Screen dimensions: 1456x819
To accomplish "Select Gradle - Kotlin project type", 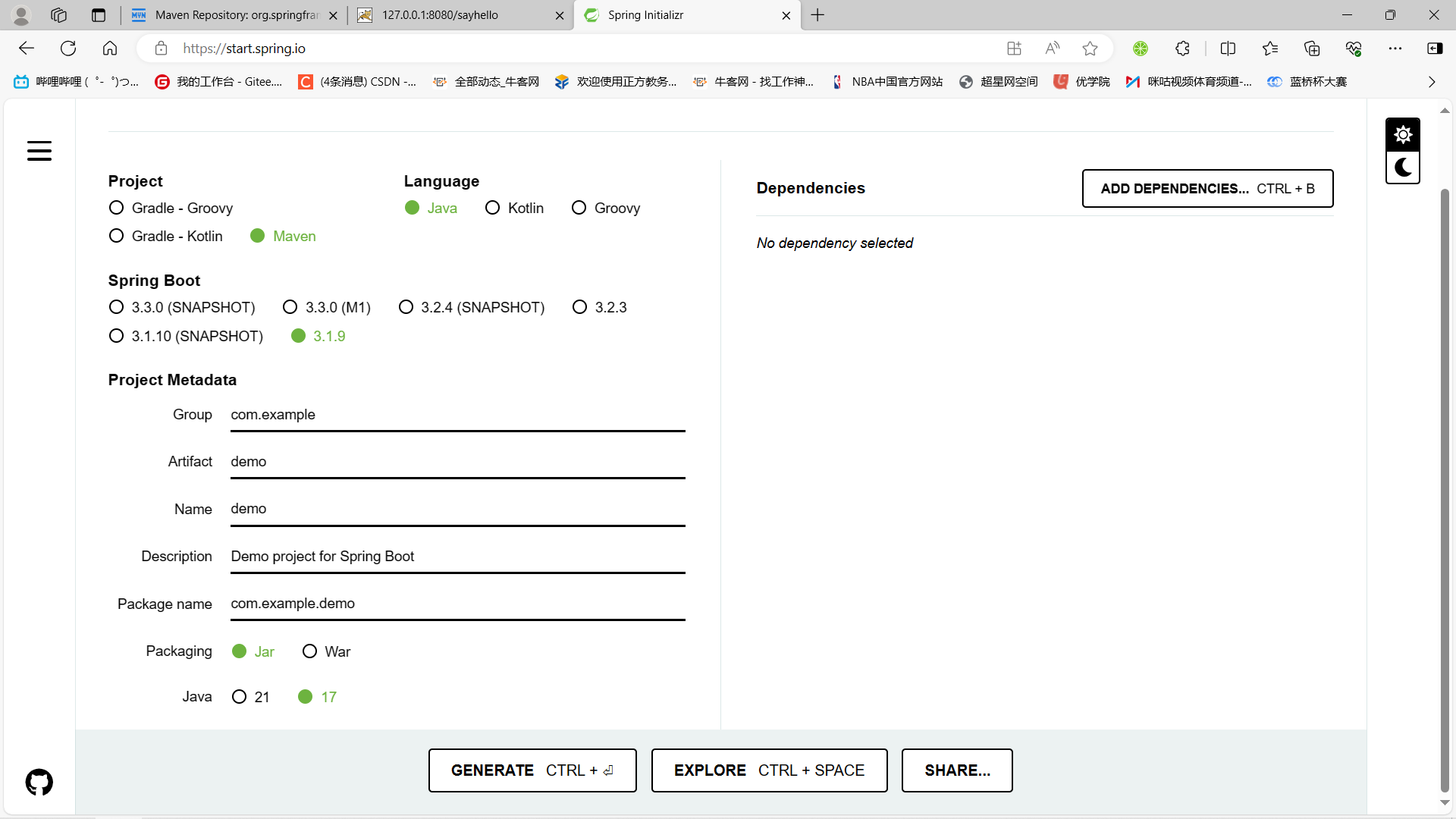I will point(165,236).
